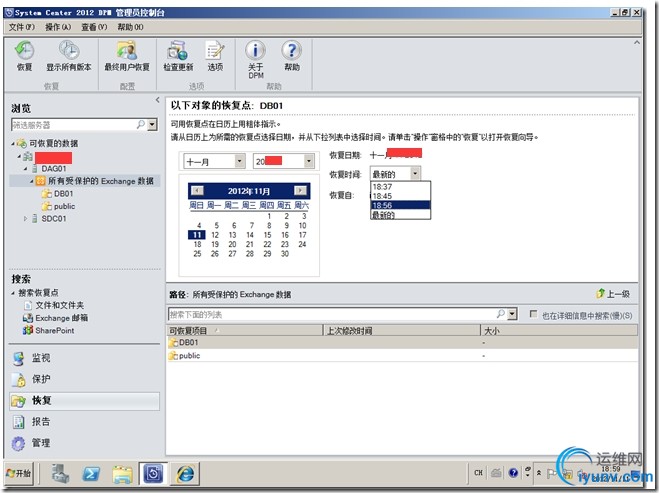
Task: Open the Options (选项) ribbon icon
Action: point(215,55)
